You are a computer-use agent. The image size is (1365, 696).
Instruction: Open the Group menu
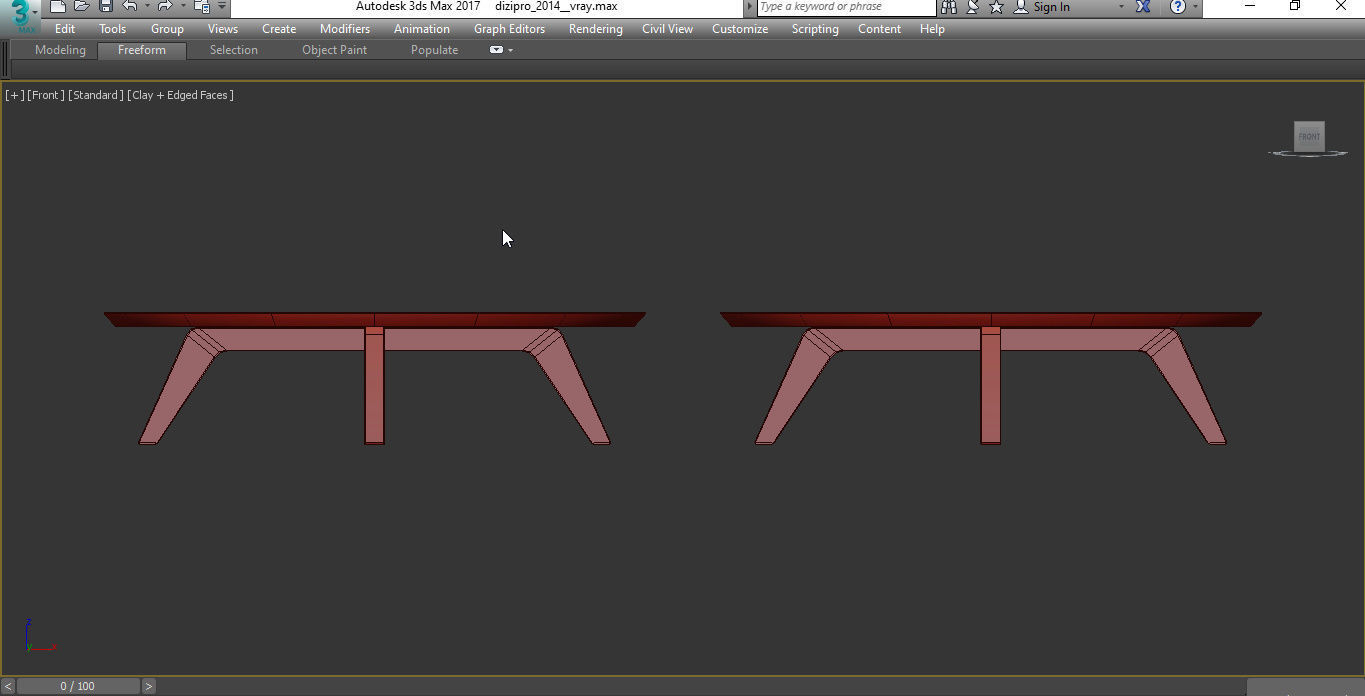pos(167,29)
